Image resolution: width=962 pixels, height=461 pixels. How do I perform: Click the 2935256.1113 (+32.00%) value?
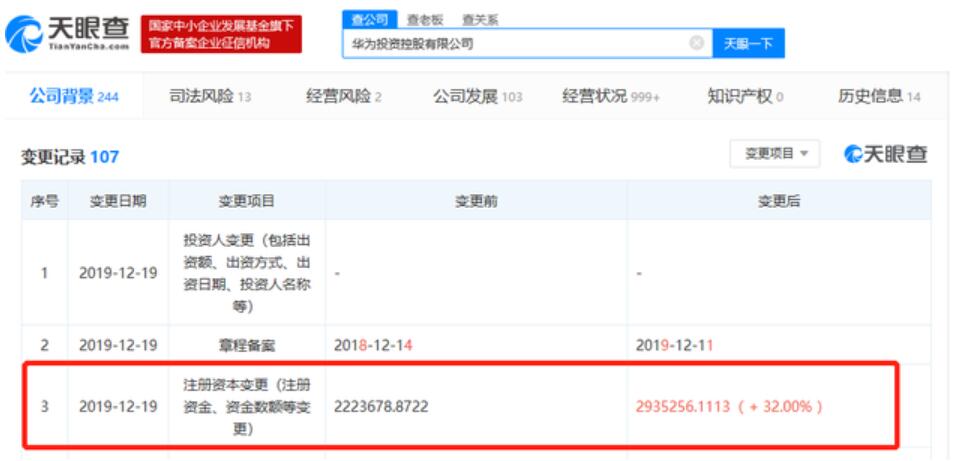(729, 407)
